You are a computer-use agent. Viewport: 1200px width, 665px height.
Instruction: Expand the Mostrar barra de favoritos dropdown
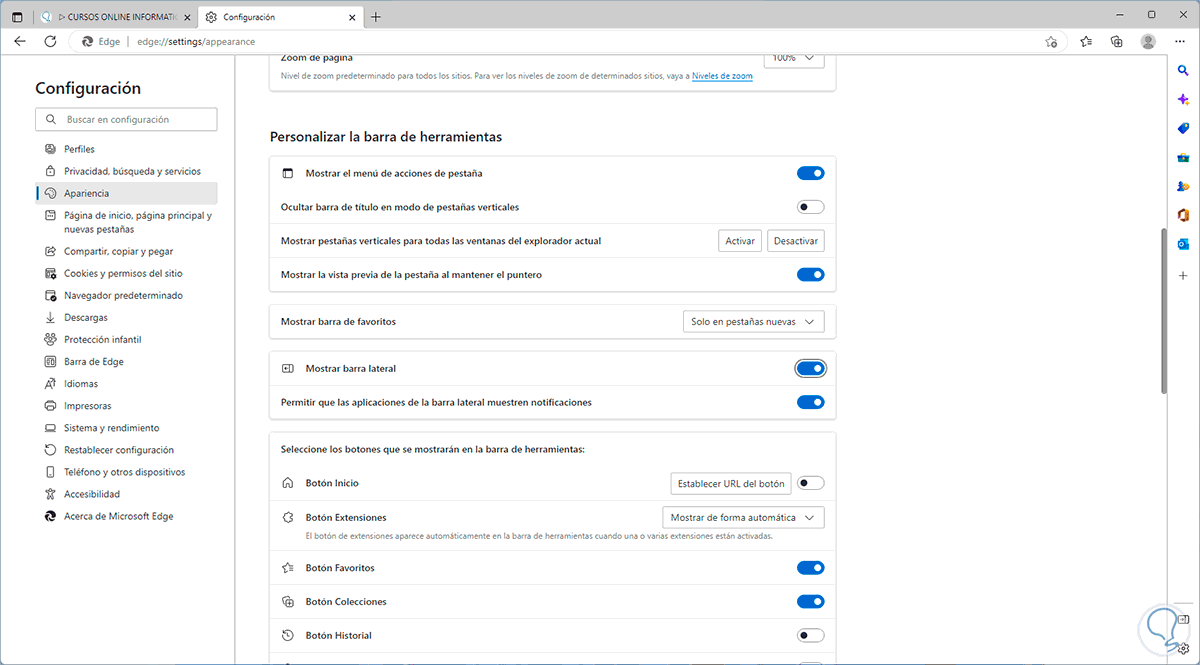pos(752,322)
